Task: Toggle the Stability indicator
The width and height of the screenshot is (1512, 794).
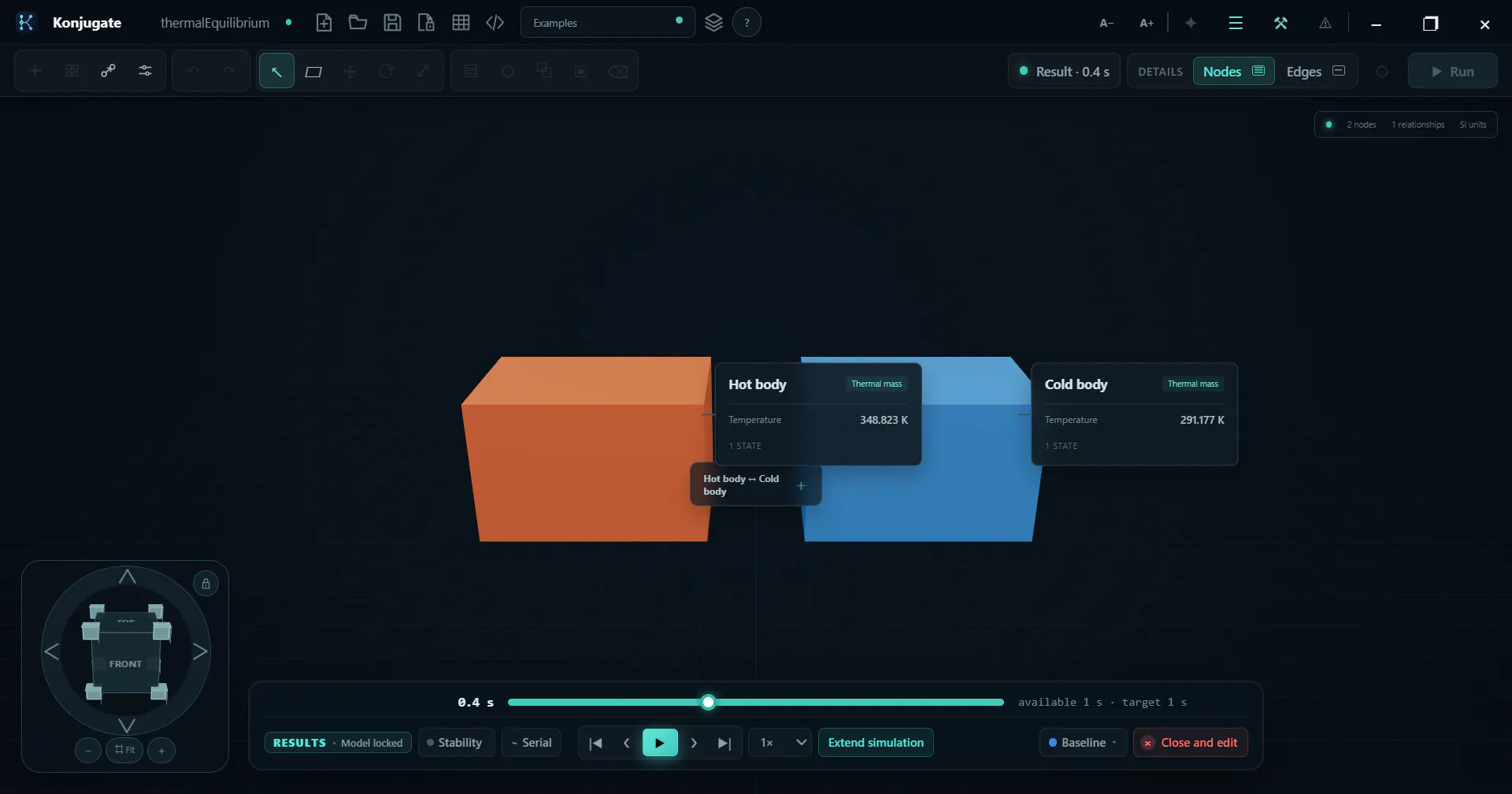Action: click(x=455, y=743)
